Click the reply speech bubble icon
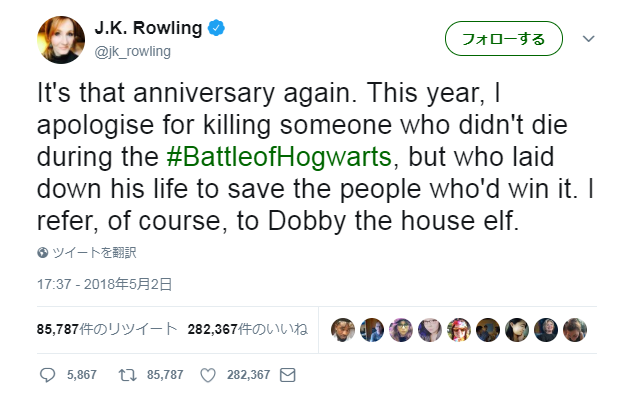The image size is (631, 400). (48, 375)
